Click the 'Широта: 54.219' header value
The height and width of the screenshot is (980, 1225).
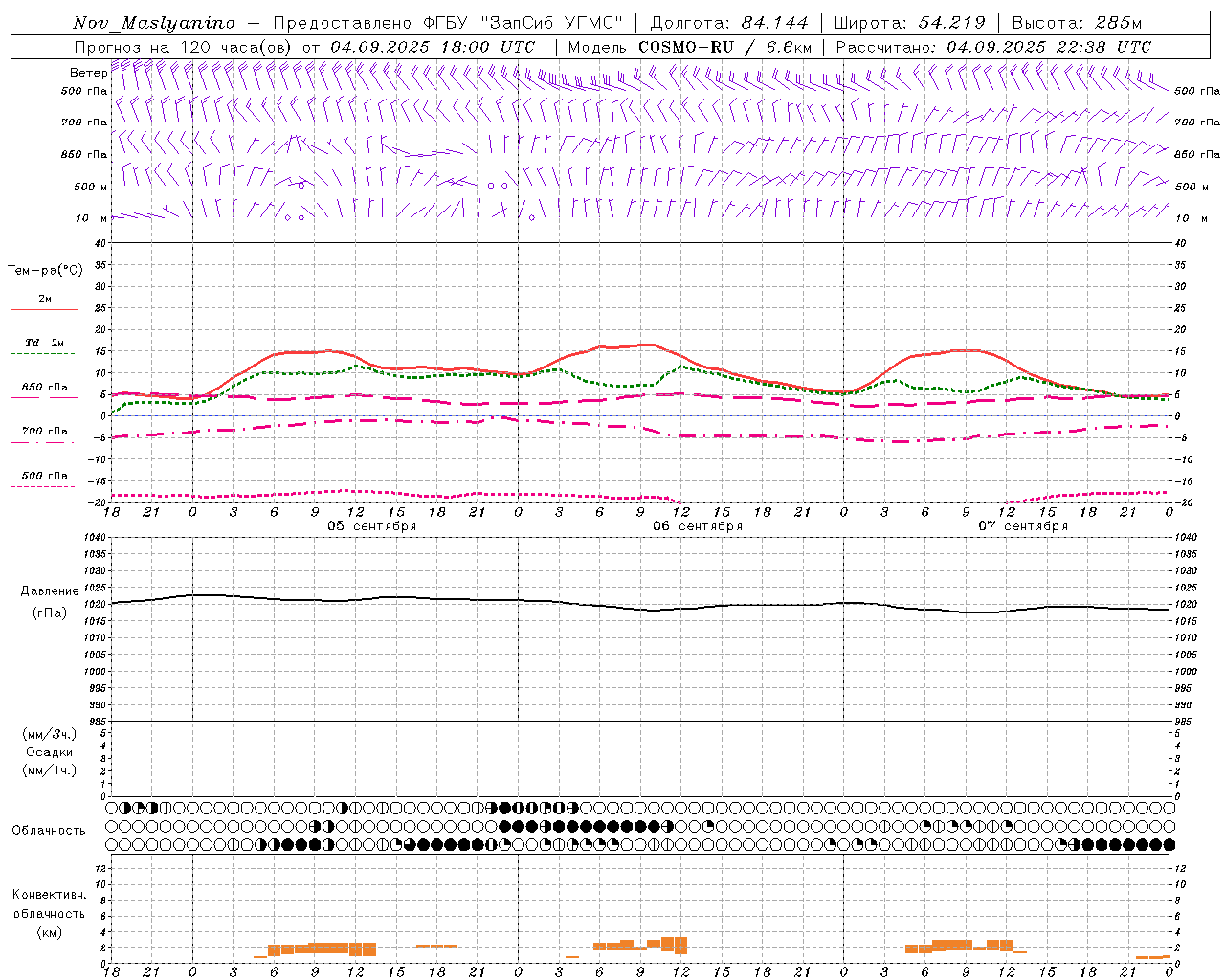[x=910, y=23]
